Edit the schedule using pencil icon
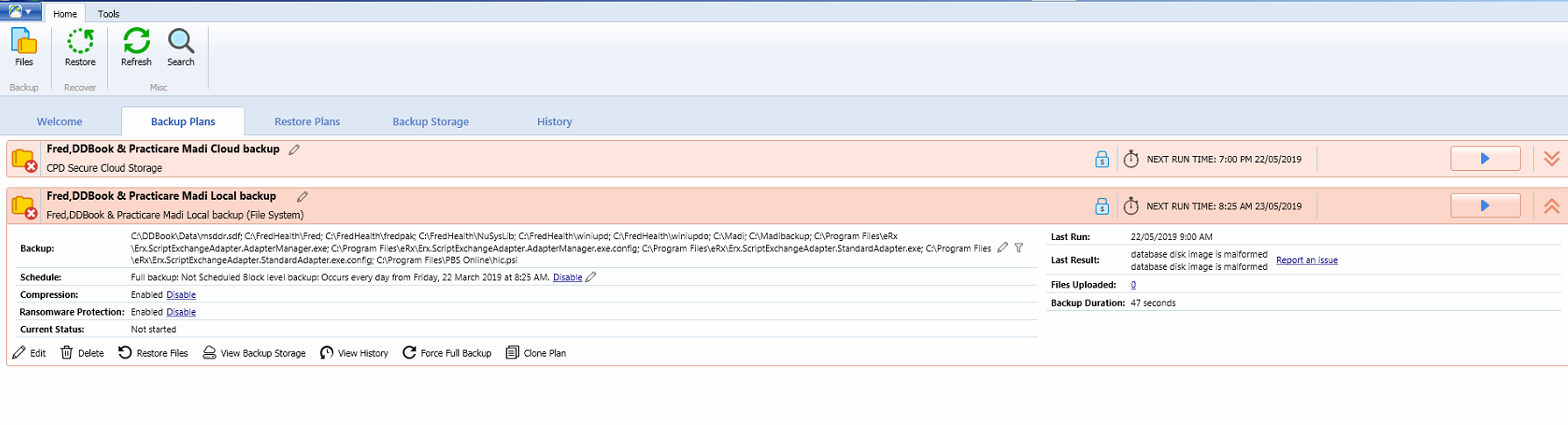 [591, 277]
